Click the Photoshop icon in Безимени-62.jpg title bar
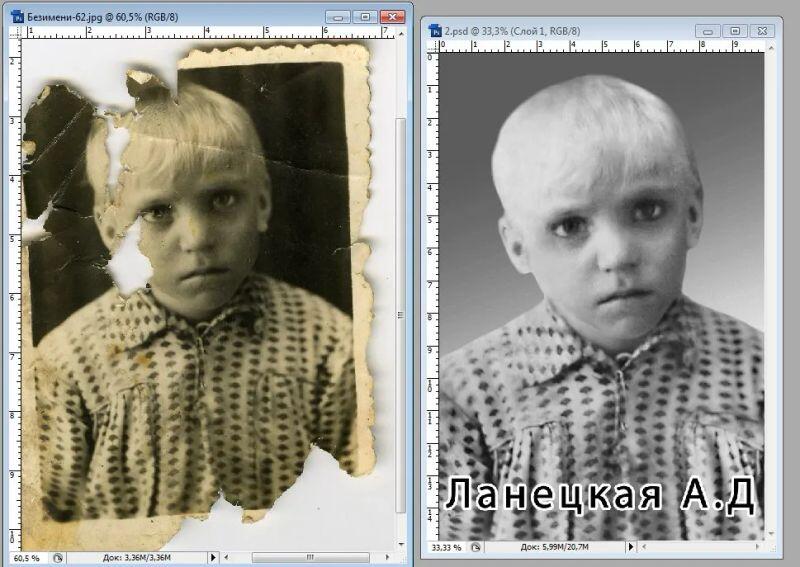This screenshot has height=567, width=800. click(x=16, y=16)
